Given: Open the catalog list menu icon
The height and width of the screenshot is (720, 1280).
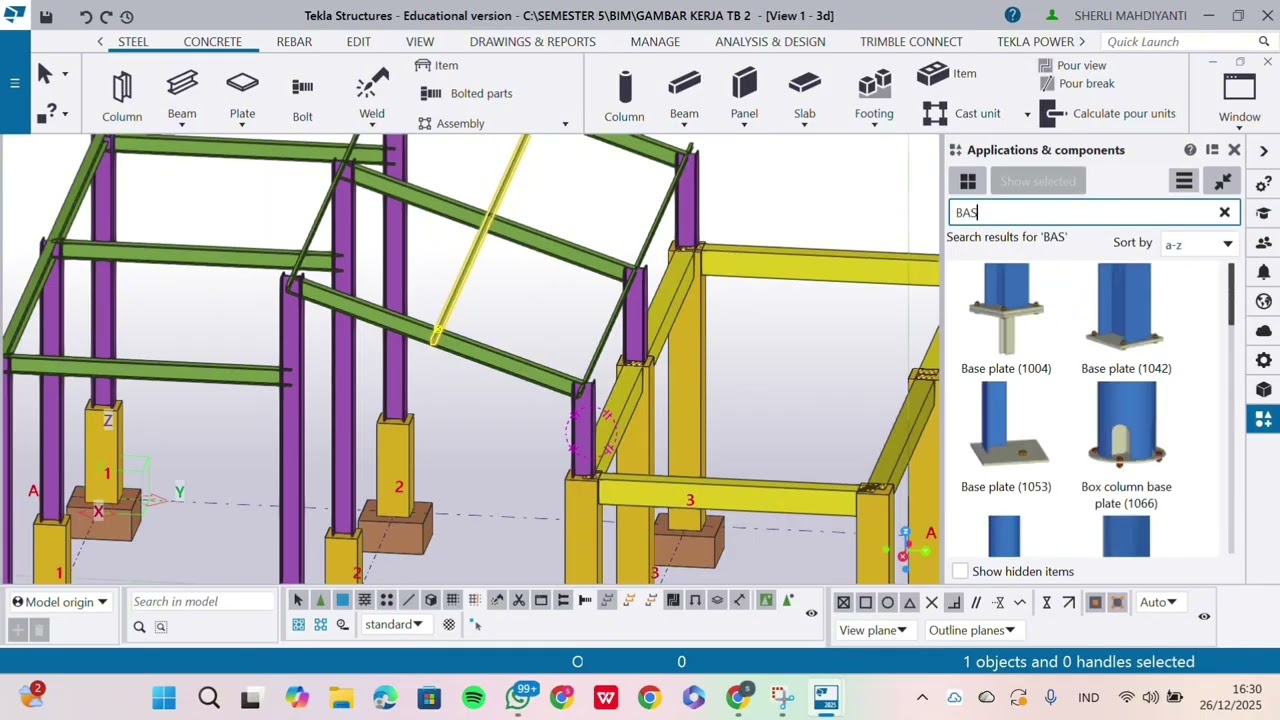Looking at the screenshot, I should click(1184, 181).
